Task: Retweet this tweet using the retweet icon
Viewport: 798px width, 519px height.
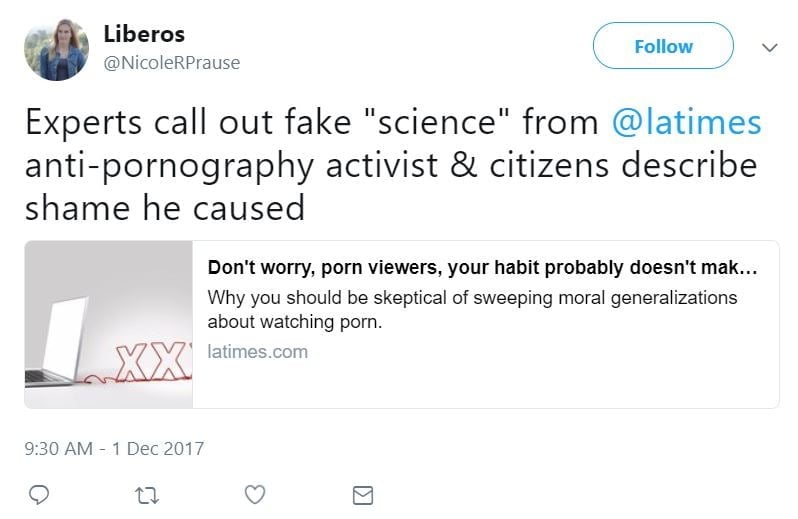Action: click(147, 495)
